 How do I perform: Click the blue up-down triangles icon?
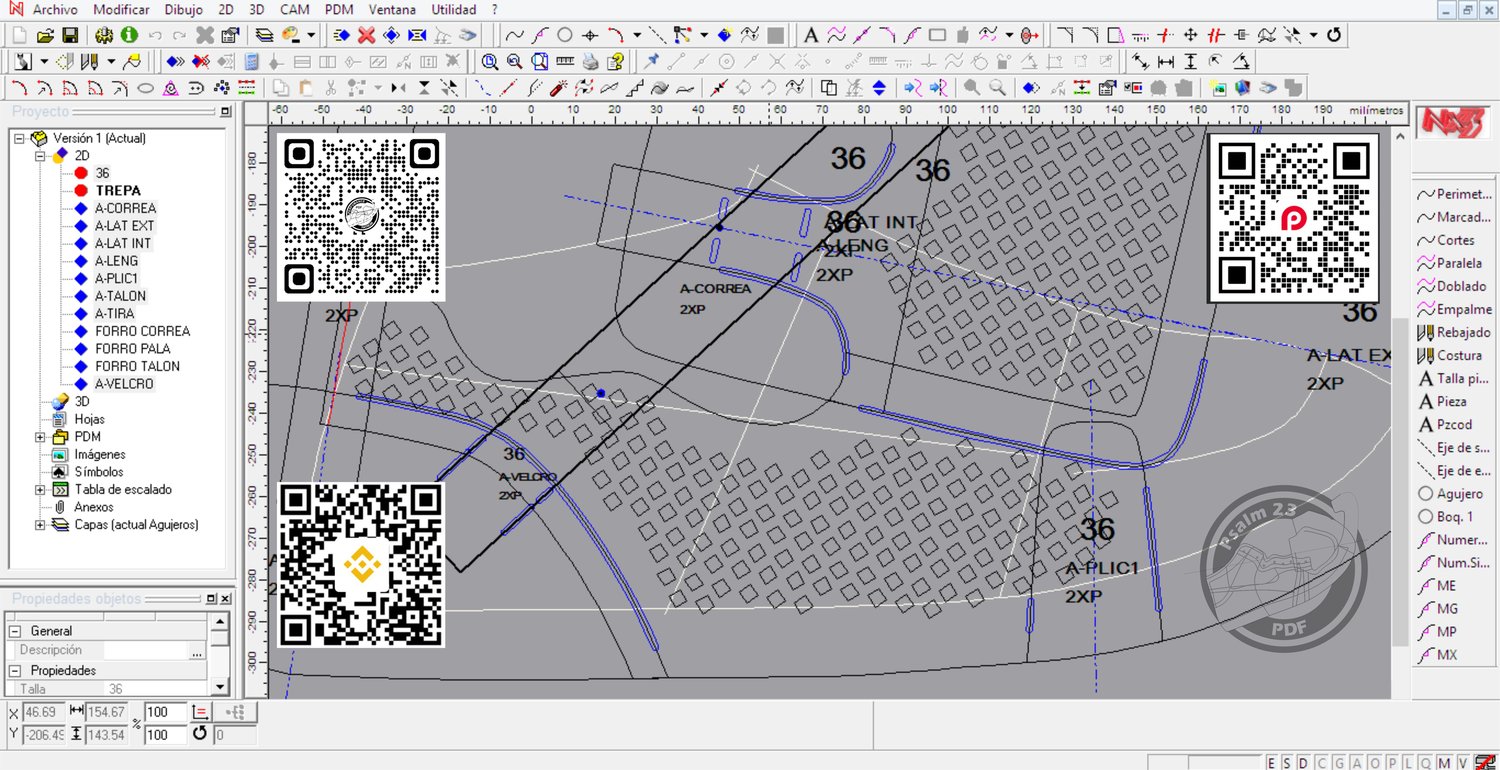click(879, 88)
